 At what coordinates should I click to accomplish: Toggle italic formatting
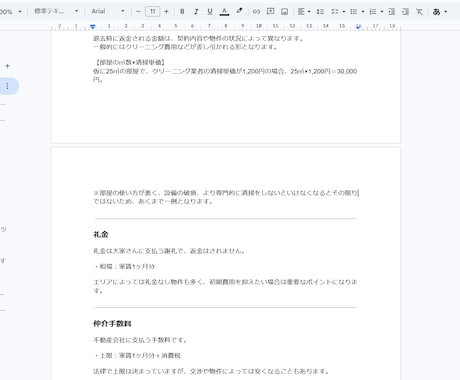[x=196, y=12]
